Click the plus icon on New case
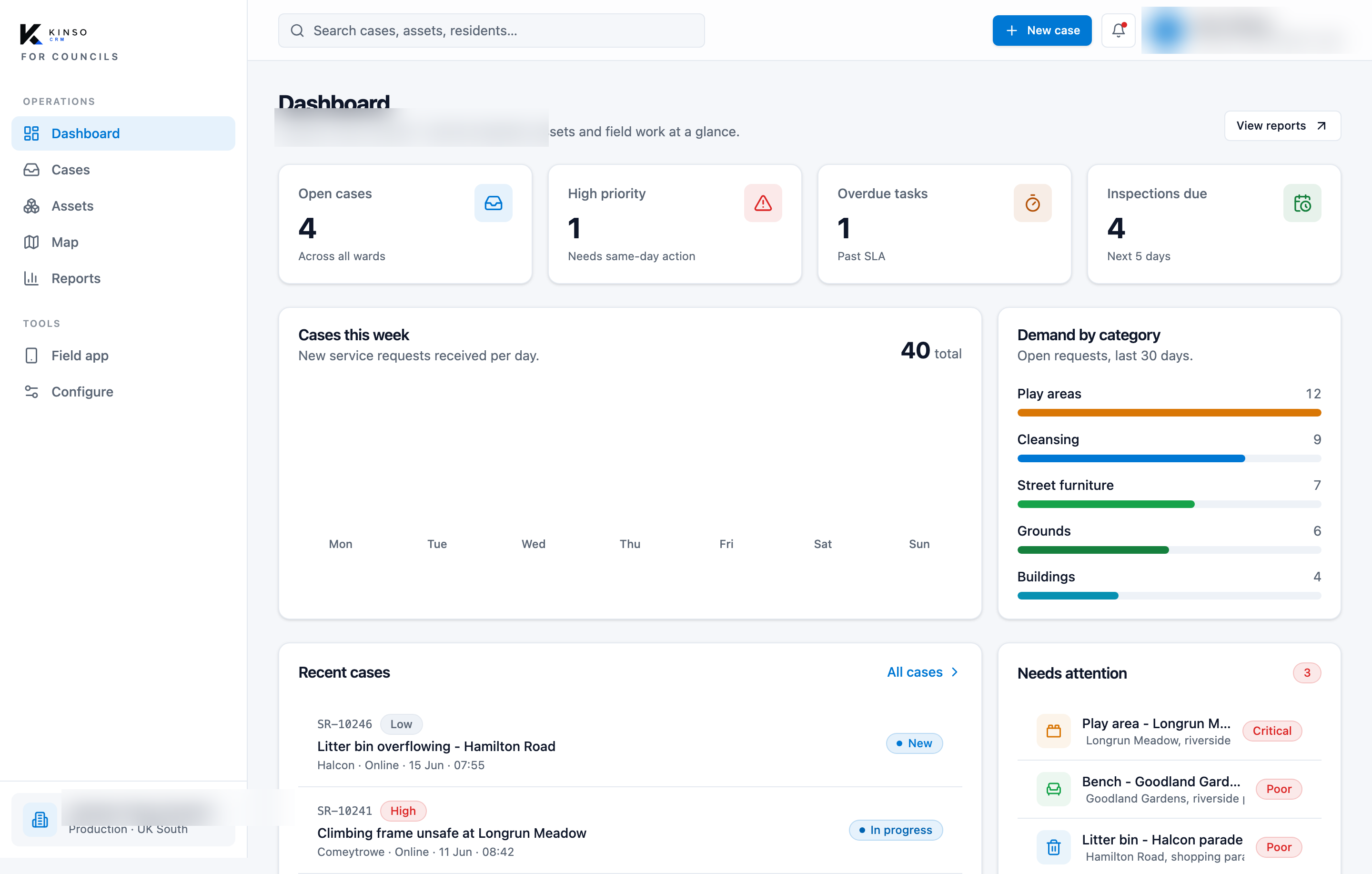The height and width of the screenshot is (874, 1372). [x=1011, y=30]
